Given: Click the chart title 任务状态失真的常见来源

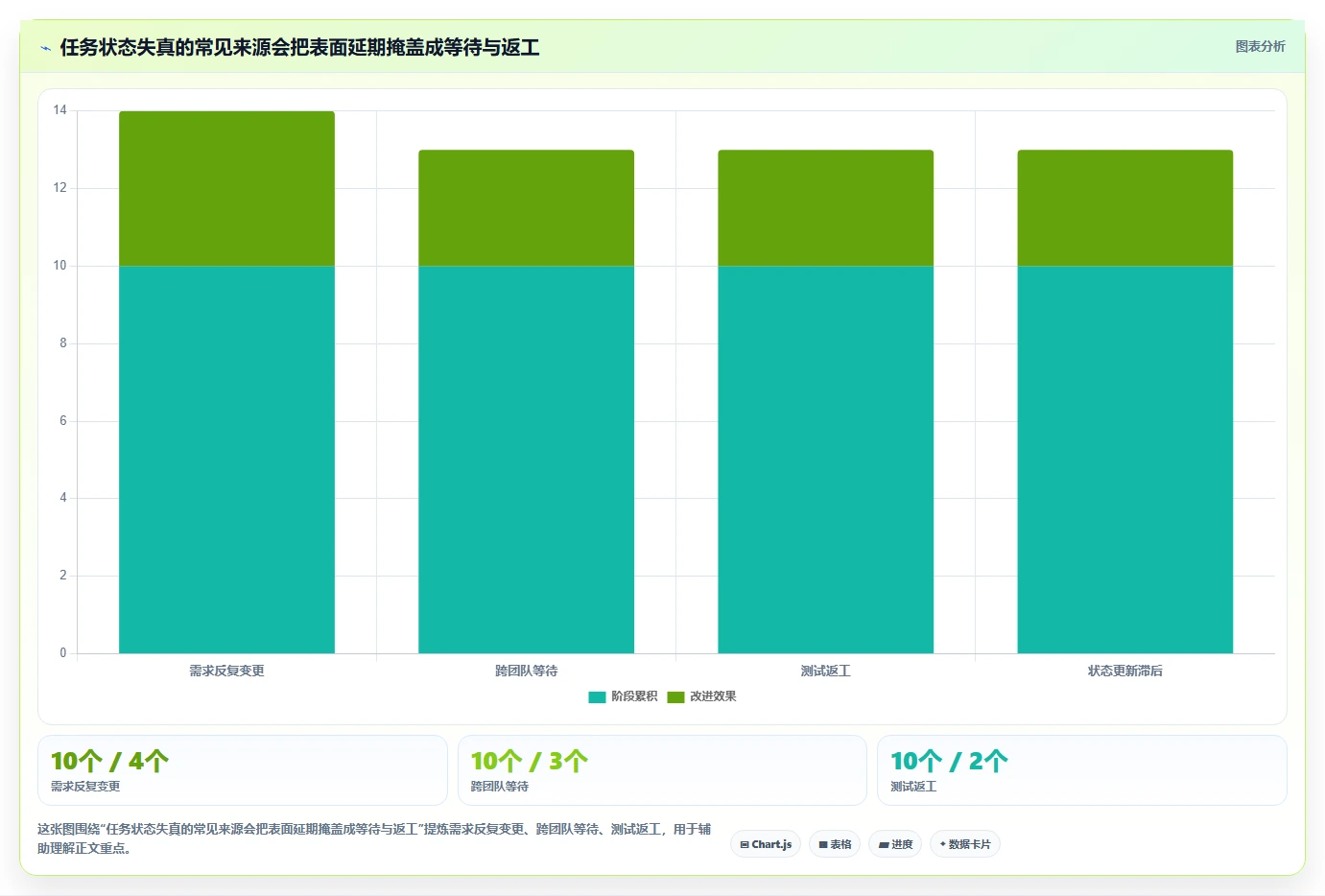Looking at the screenshot, I should pos(299,47).
